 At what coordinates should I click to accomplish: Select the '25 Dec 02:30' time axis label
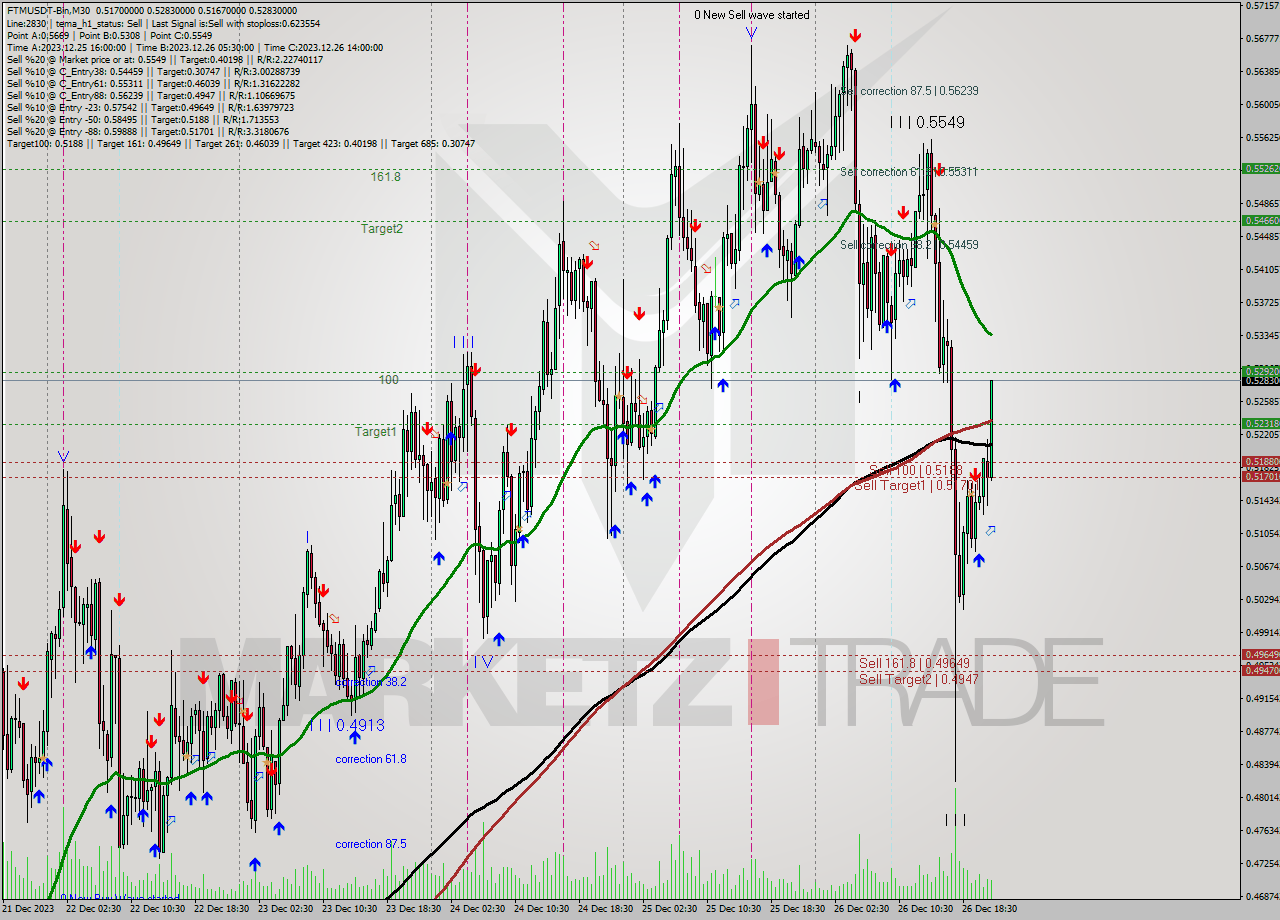(x=669, y=909)
